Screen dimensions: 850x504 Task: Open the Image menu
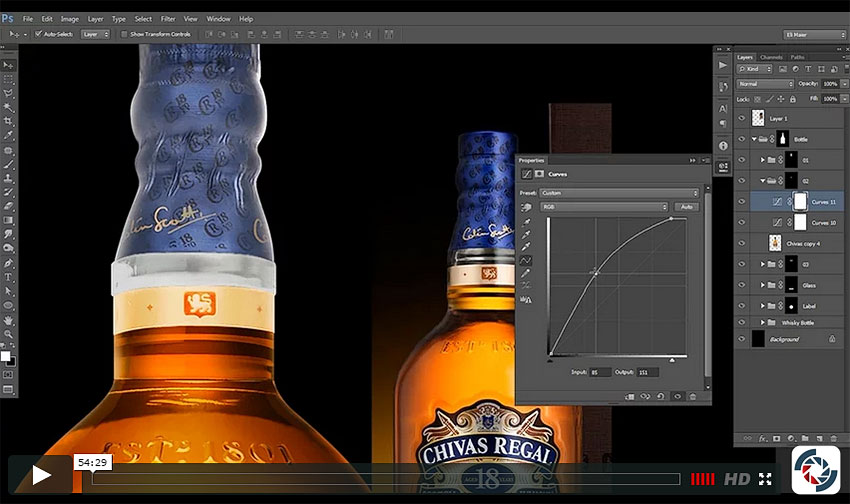click(69, 18)
